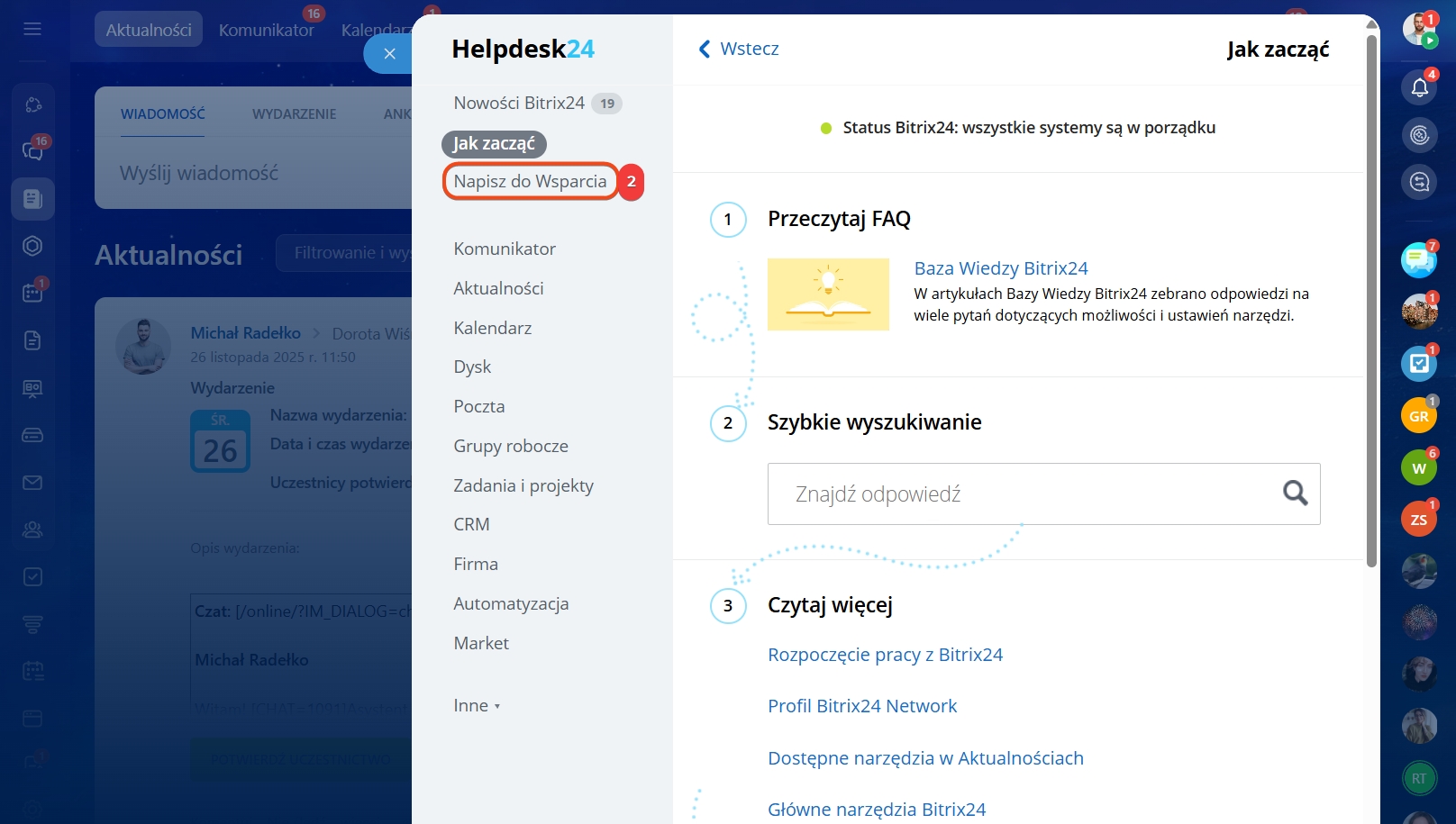This screenshot has height=824, width=1456.
Task: Open the hamburger menu at top left
Action: pos(32,29)
